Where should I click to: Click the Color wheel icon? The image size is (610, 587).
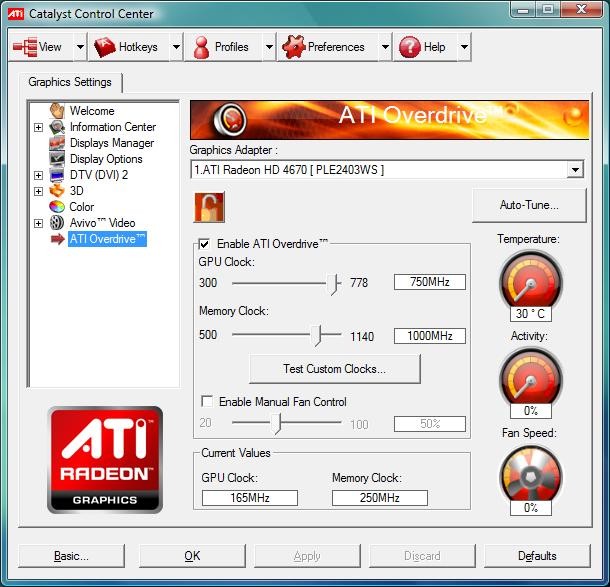(57, 207)
